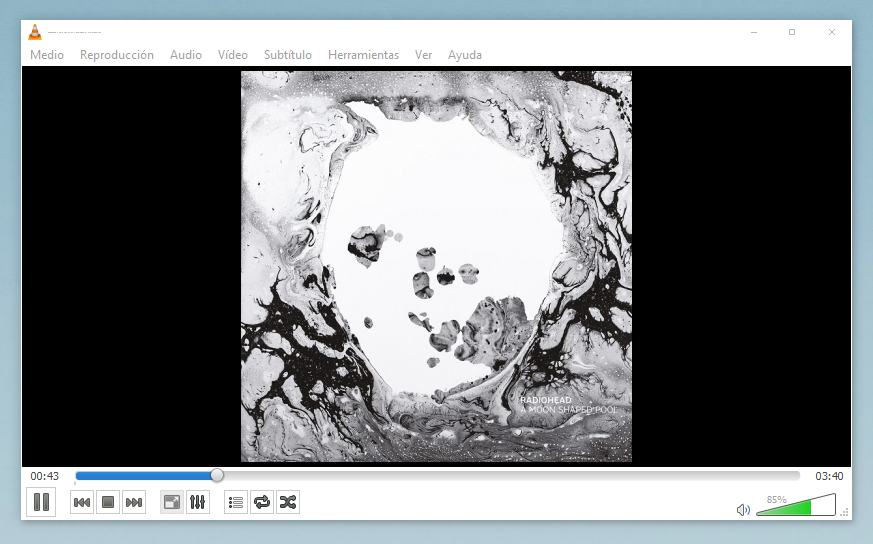Image resolution: width=873 pixels, height=544 pixels.
Task: Open the Reproducción menu
Action: click(x=117, y=55)
